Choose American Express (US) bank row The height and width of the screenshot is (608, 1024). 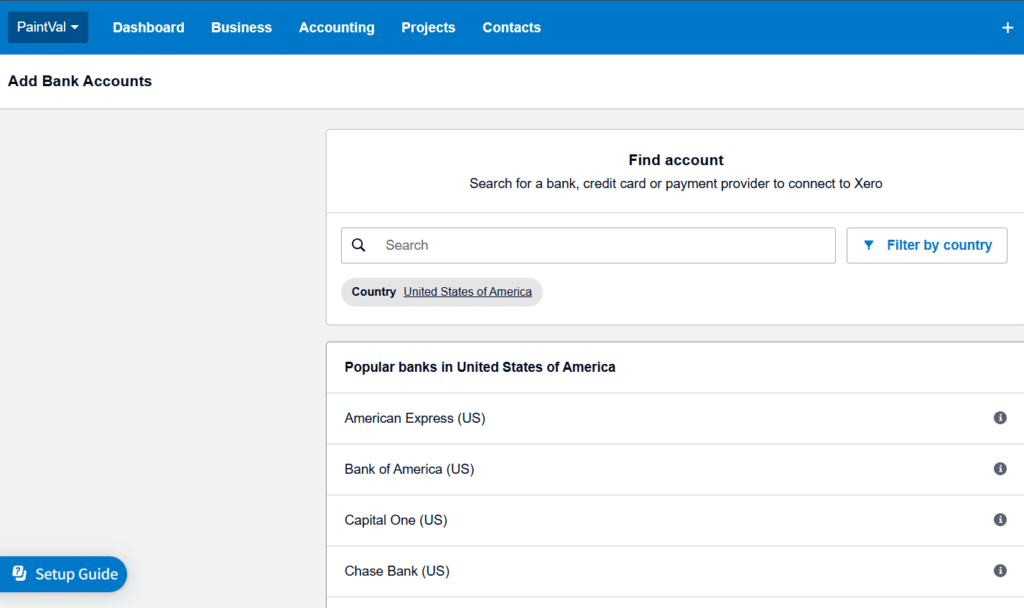click(x=414, y=418)
